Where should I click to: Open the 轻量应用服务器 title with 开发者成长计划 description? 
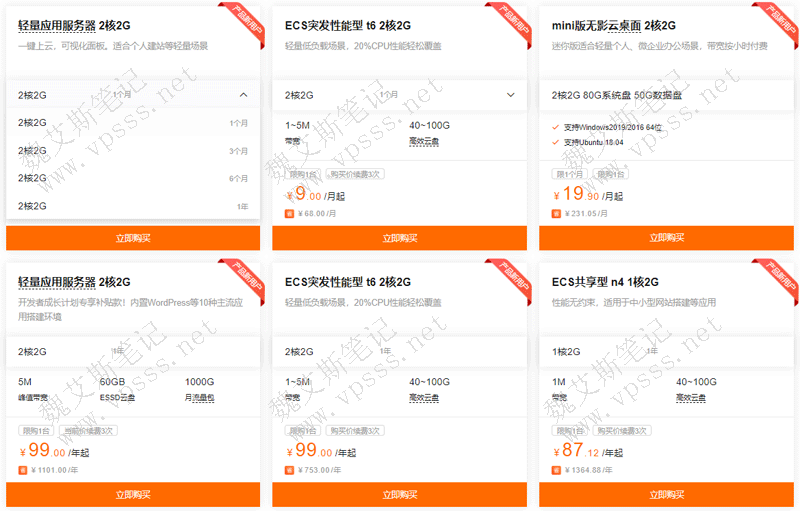point(74,282)
